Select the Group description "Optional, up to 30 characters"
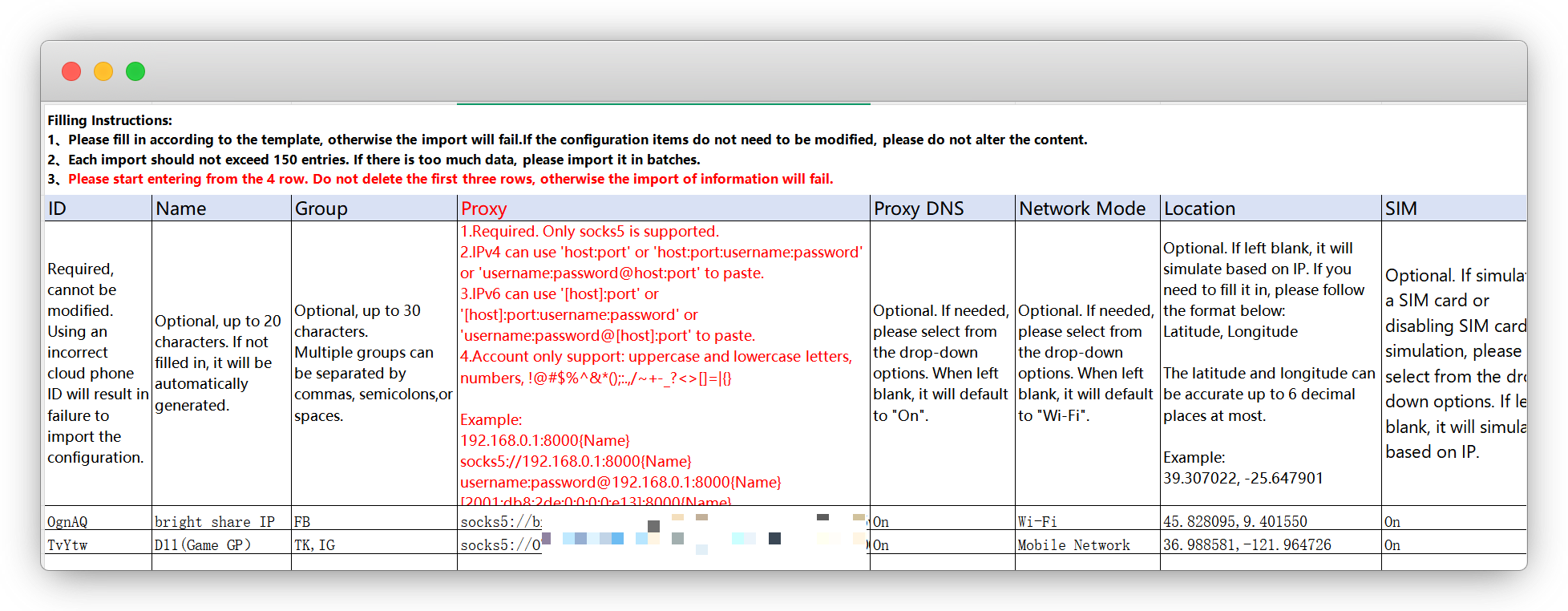 (374, 363)
